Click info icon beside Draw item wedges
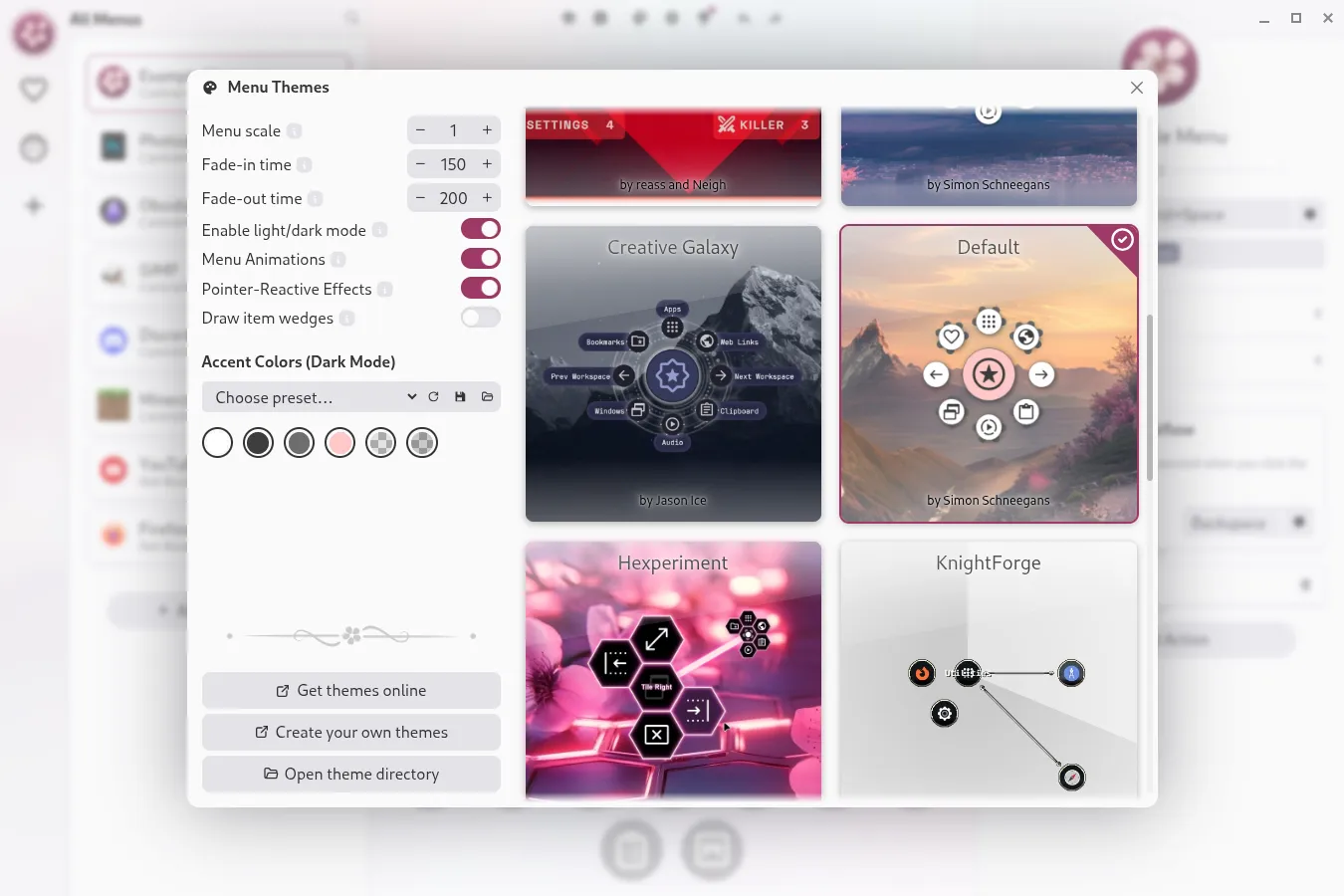Screen dimensions: 1344x896 point(346,319)
